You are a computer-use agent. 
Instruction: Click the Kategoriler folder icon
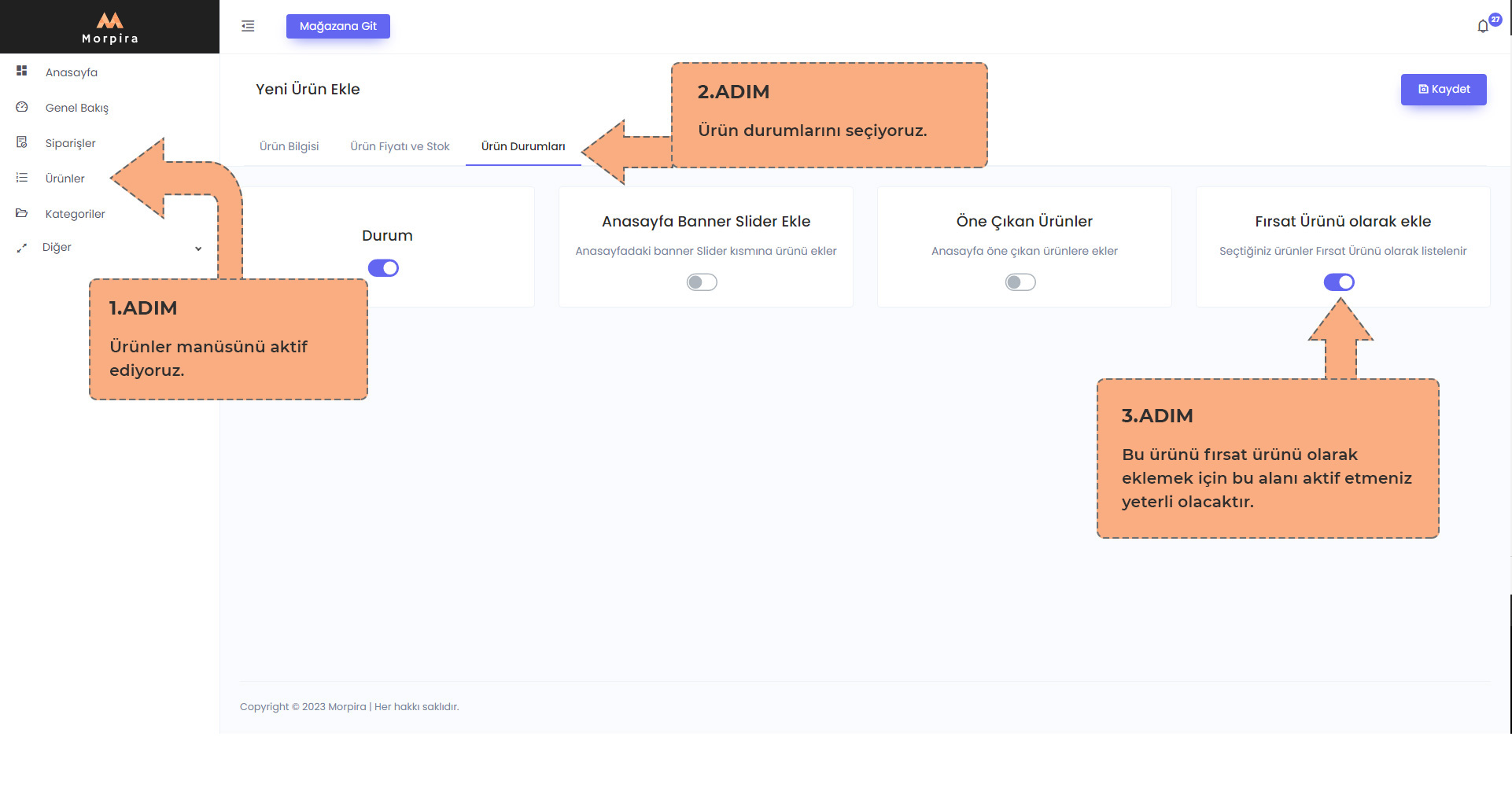[x=22, y=213]
